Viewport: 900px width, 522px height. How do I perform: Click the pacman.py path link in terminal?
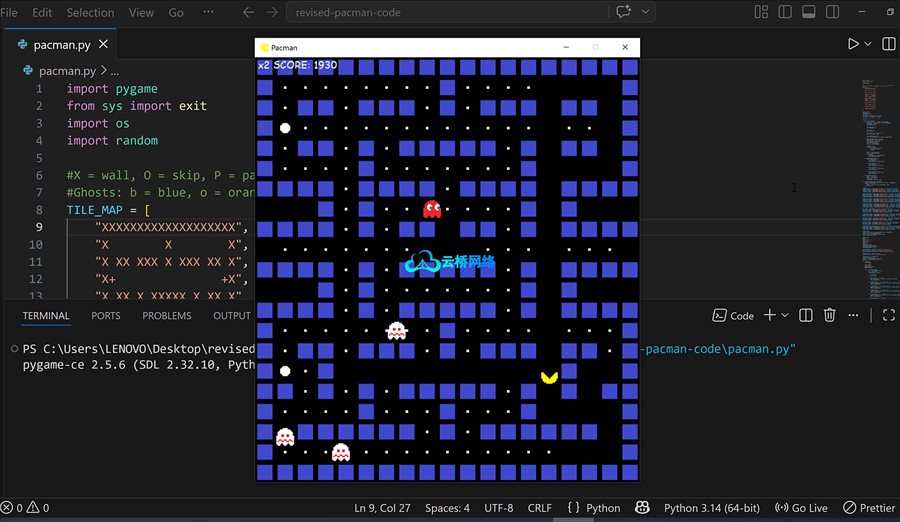click(x=717, y=349)
